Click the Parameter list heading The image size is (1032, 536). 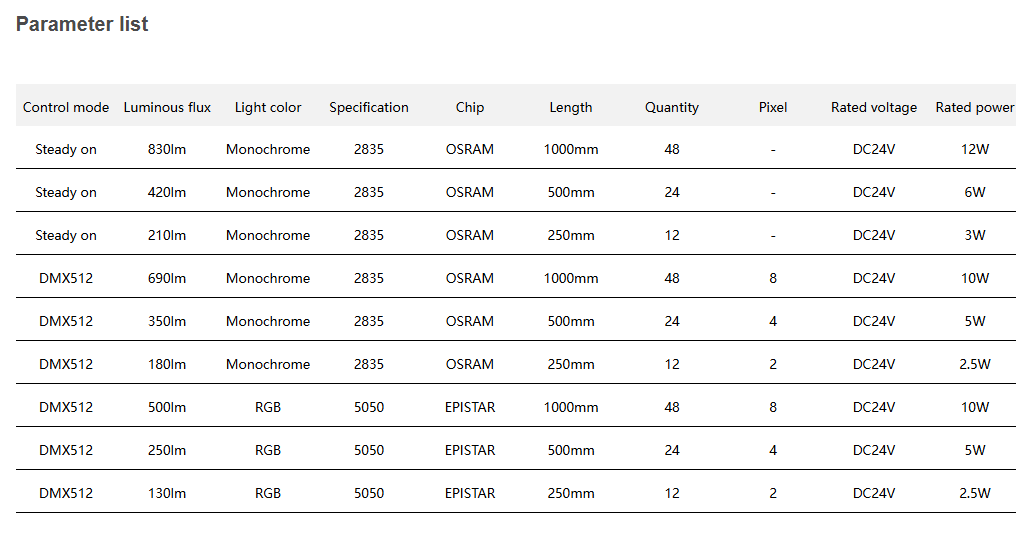(x=82, y=25)
